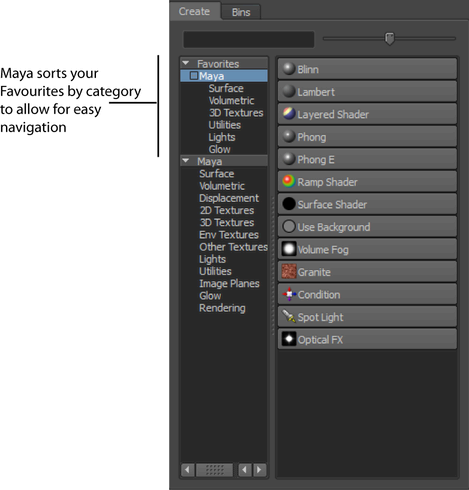This screenshot has height=490, width=469.
Task: Click the icon size slider handle
Action: pyautogui.click(x=389, y=38)
